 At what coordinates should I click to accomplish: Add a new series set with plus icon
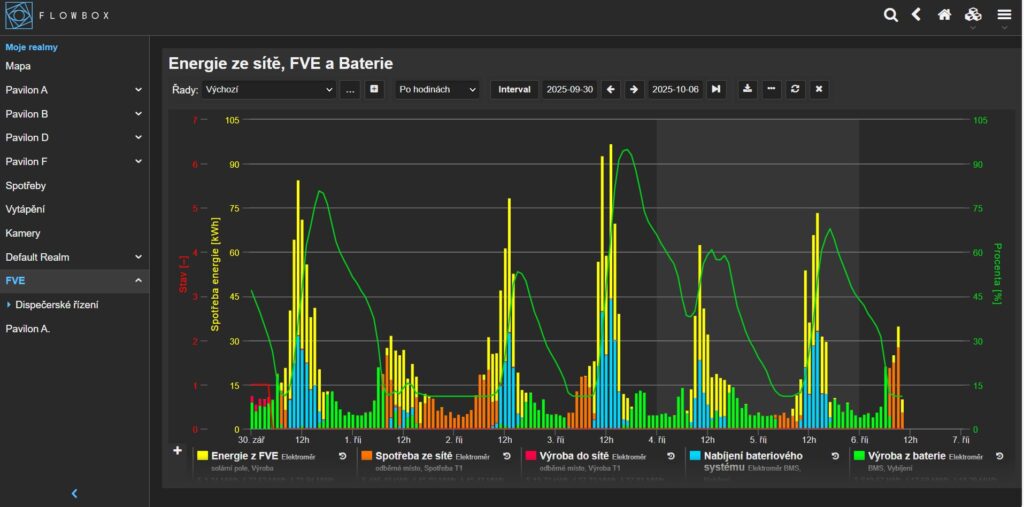point(375,89)
